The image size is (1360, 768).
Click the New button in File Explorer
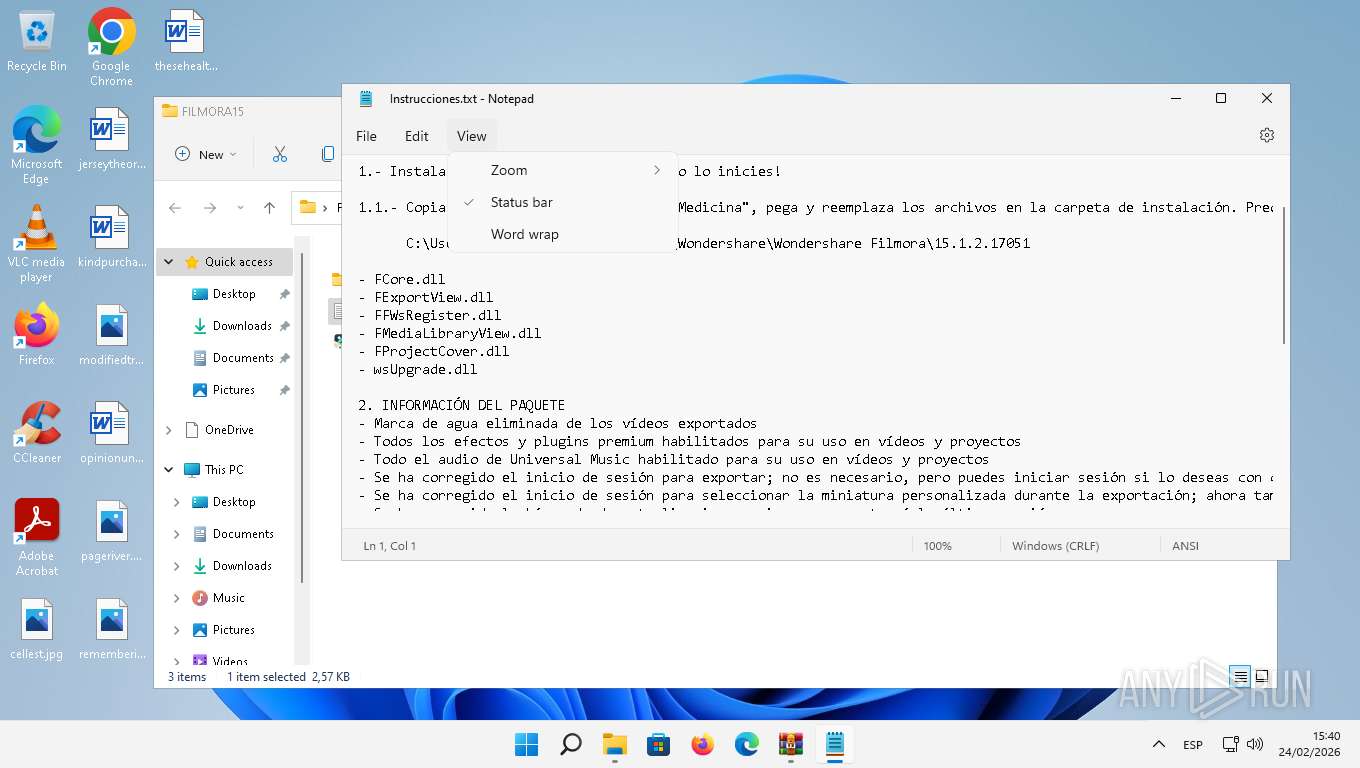pos(206,154)
